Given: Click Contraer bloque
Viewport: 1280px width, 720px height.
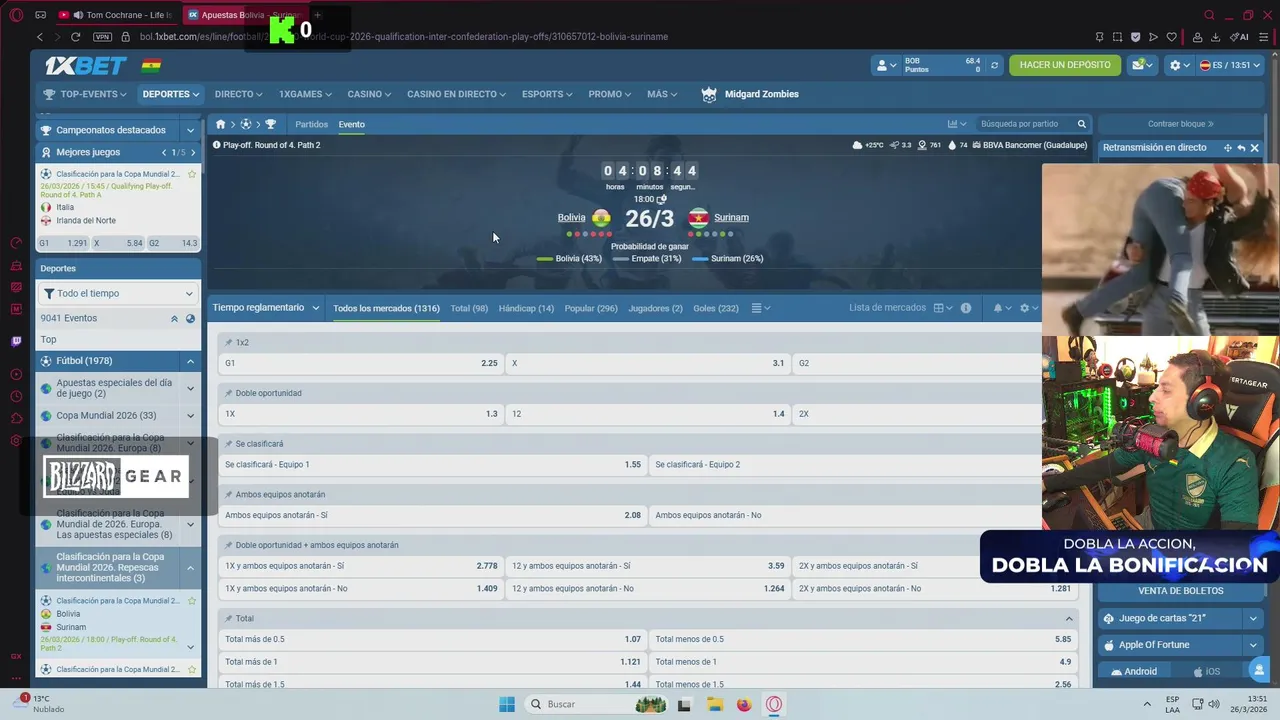Looking at the screenshot, I should [1180, 124].
